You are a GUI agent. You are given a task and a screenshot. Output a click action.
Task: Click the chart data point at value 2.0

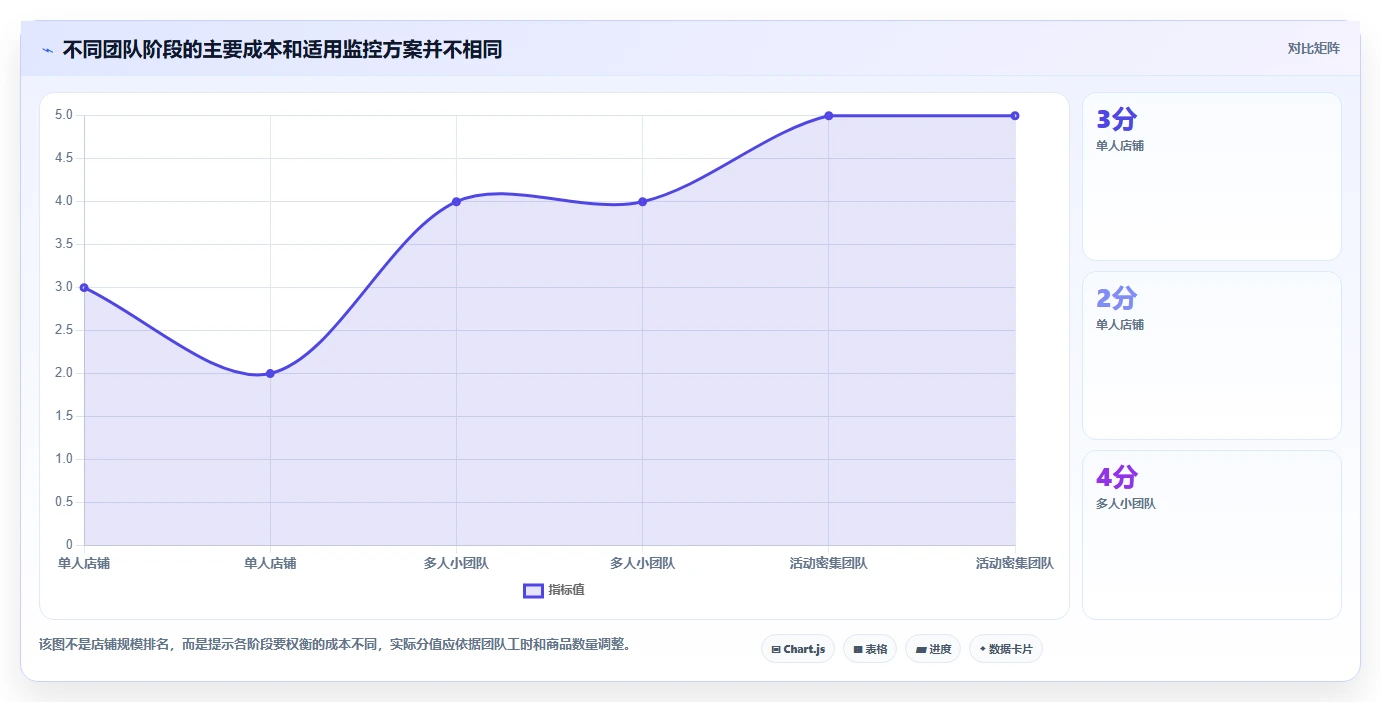tap(270, 373)
